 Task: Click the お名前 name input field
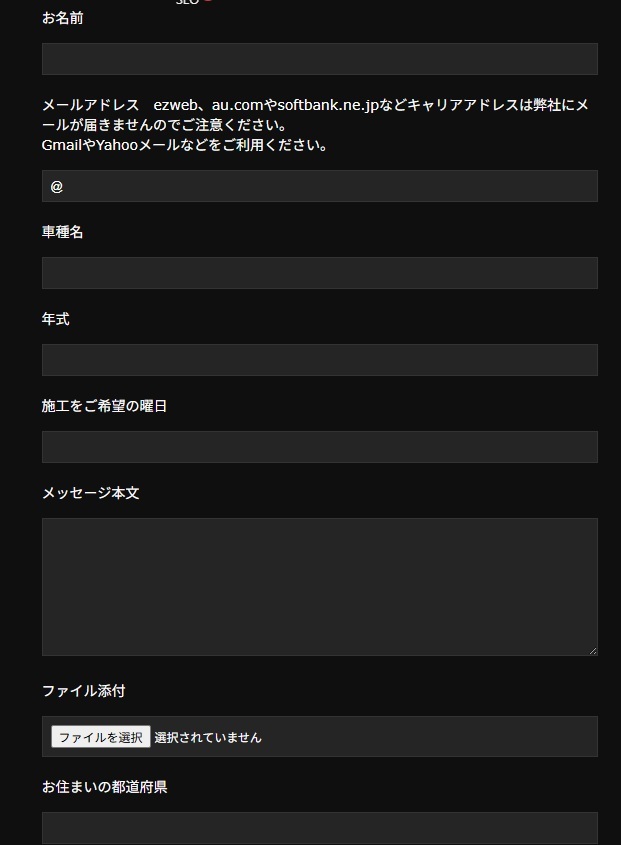[319, 59]
